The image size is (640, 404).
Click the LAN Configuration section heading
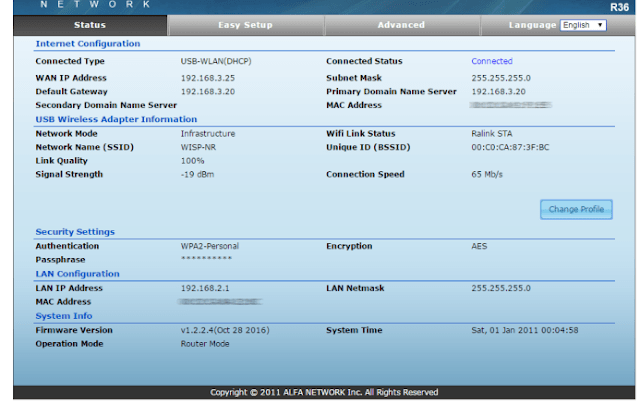click(77, 274)
